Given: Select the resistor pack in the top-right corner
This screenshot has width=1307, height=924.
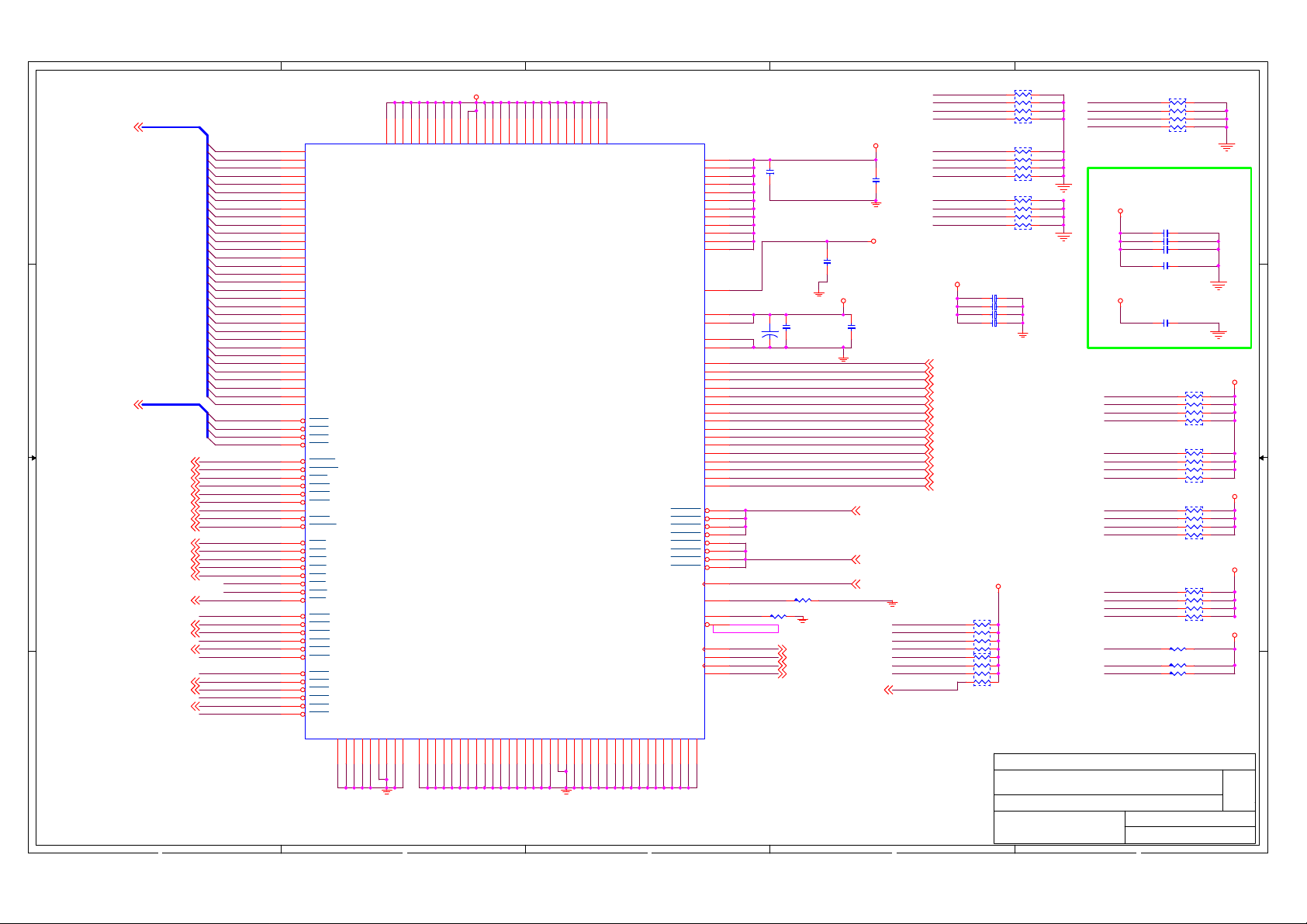Looking at the screenshot, I should 1177,115.
